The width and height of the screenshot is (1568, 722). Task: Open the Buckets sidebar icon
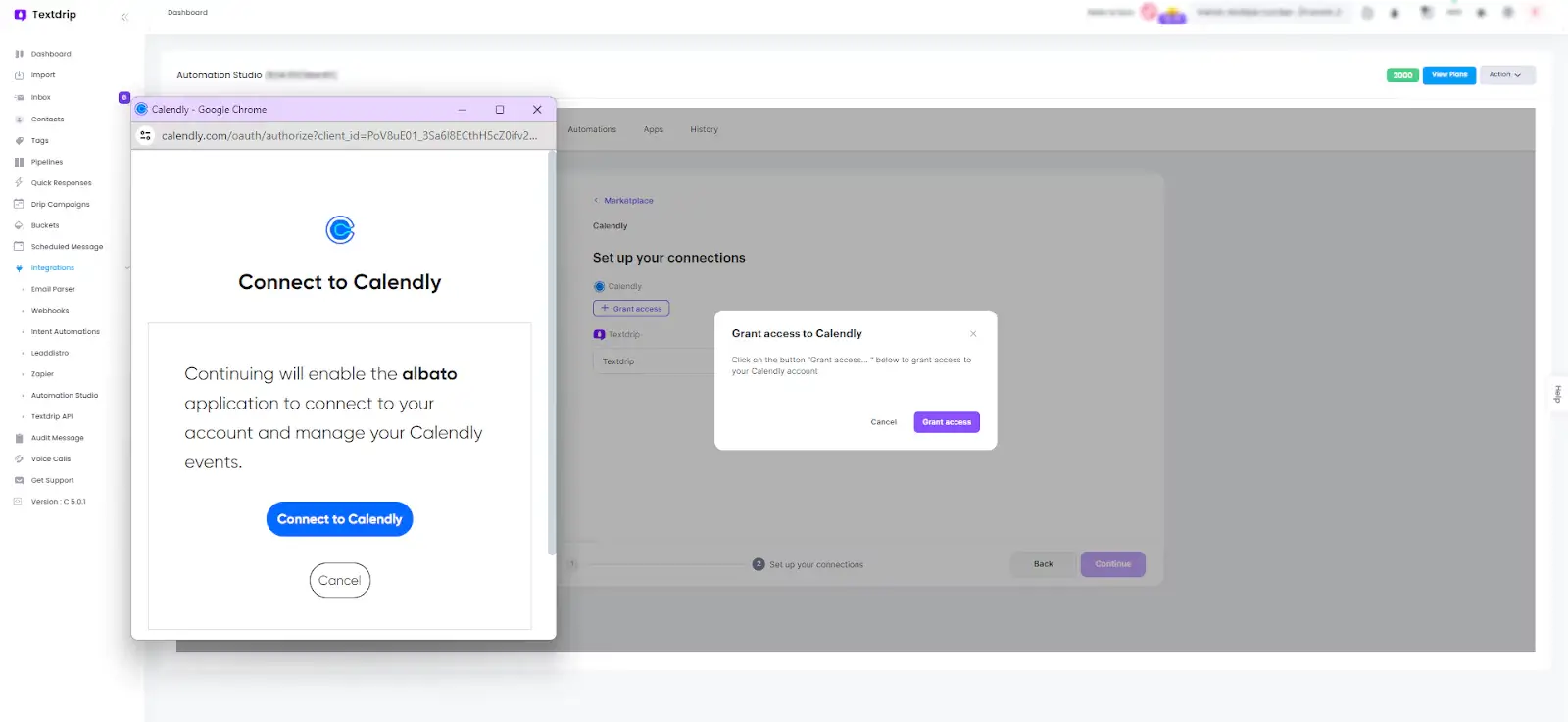pyautogui.click(x=19, y=225)
